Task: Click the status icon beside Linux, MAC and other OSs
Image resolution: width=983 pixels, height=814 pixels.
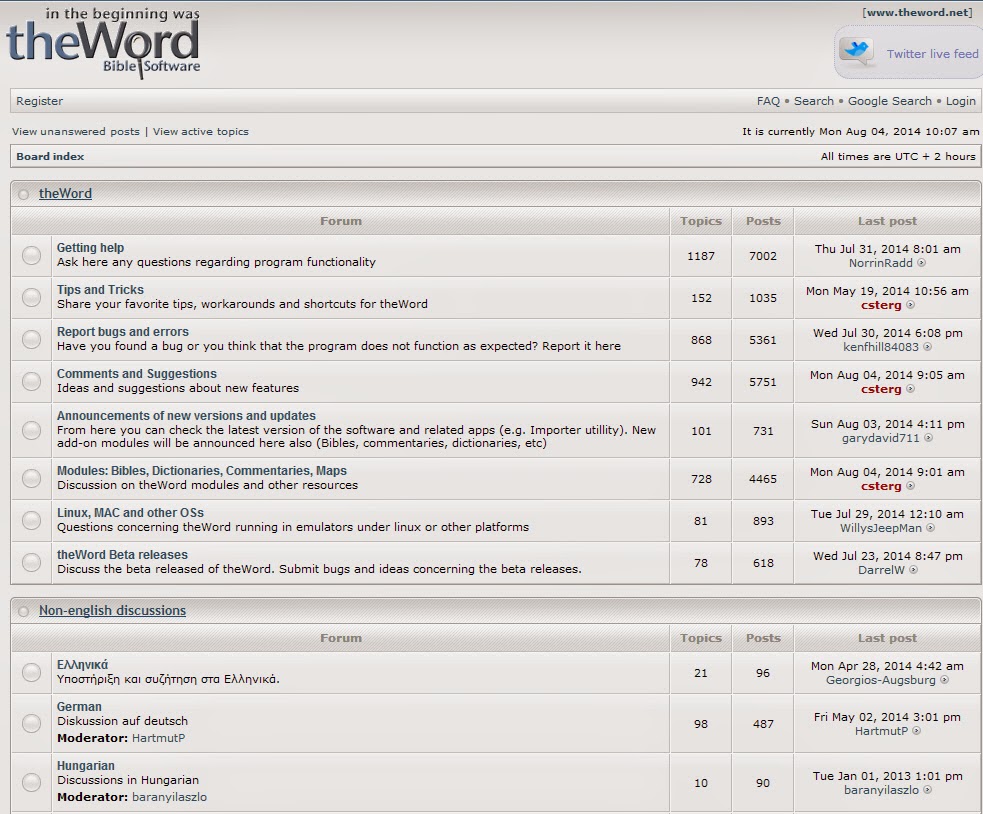Action: [31, 521]
